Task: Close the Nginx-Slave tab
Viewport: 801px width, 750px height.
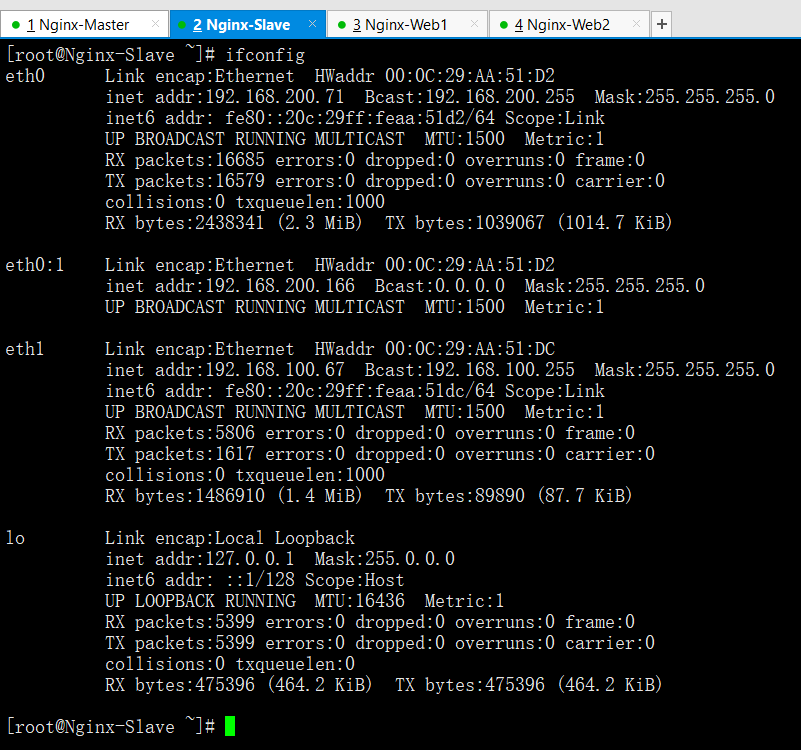Action: pos(312,24)
